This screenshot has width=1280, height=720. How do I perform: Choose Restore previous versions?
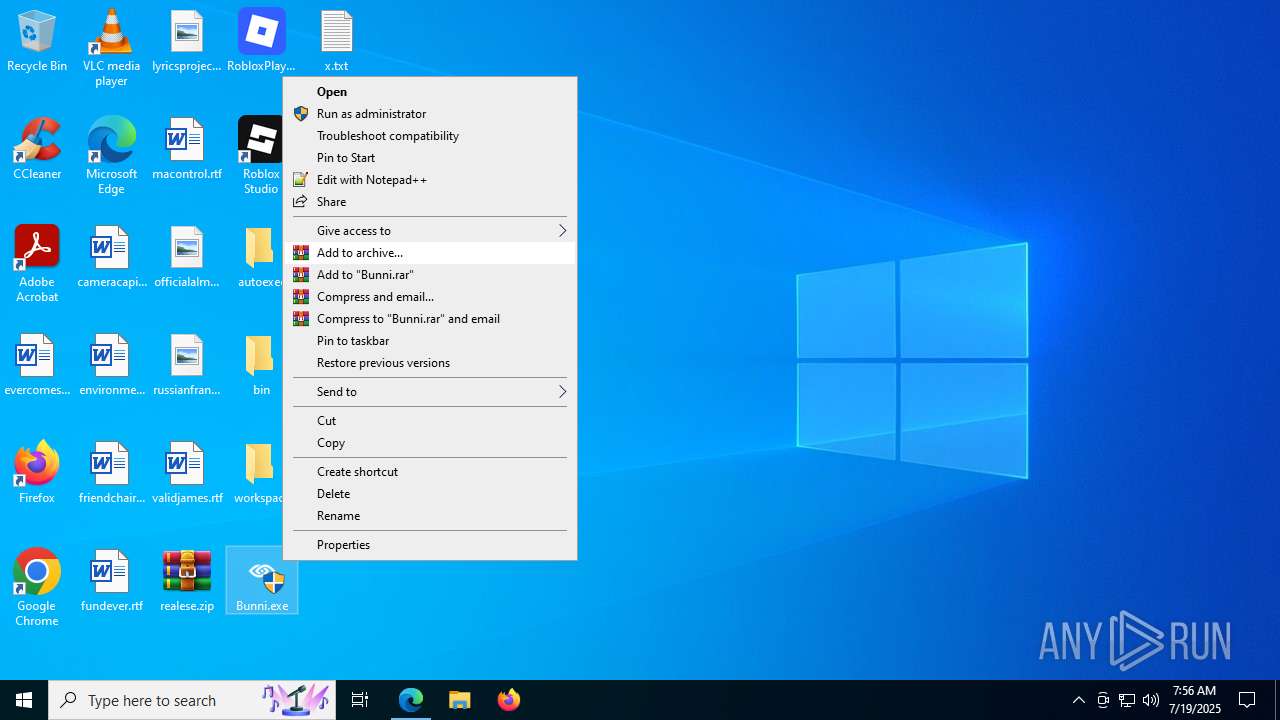[x=430, y=362]
